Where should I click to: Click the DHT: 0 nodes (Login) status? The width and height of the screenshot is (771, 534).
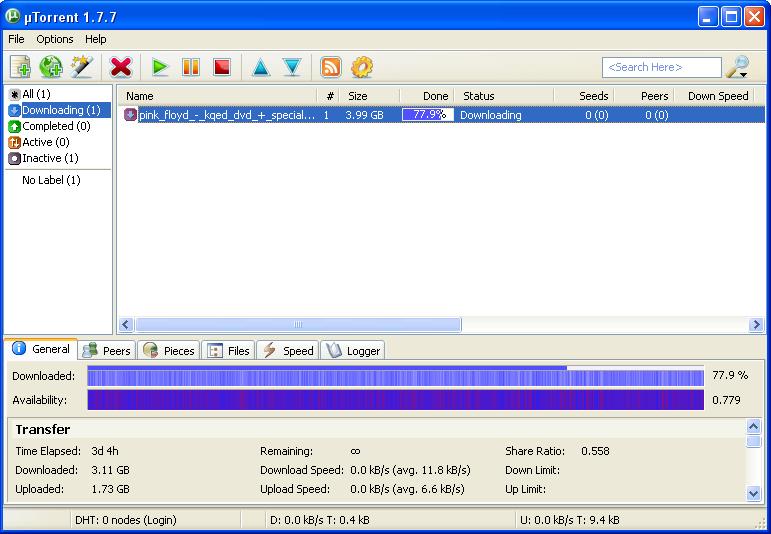click(126, 520)
